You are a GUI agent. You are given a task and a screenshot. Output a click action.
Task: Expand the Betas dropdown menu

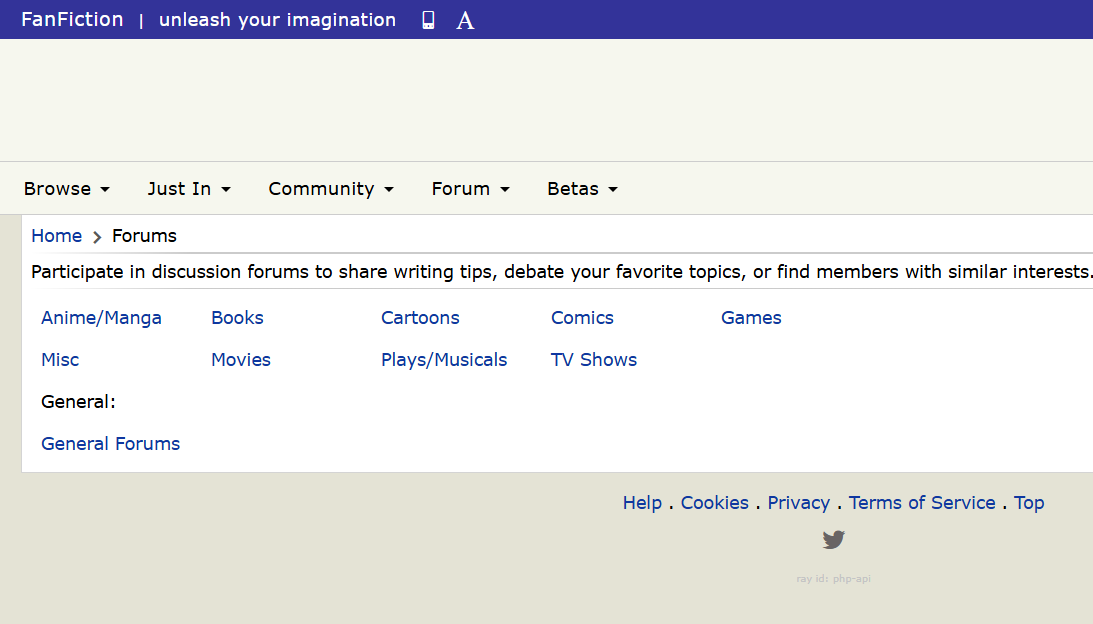[582, 189]
